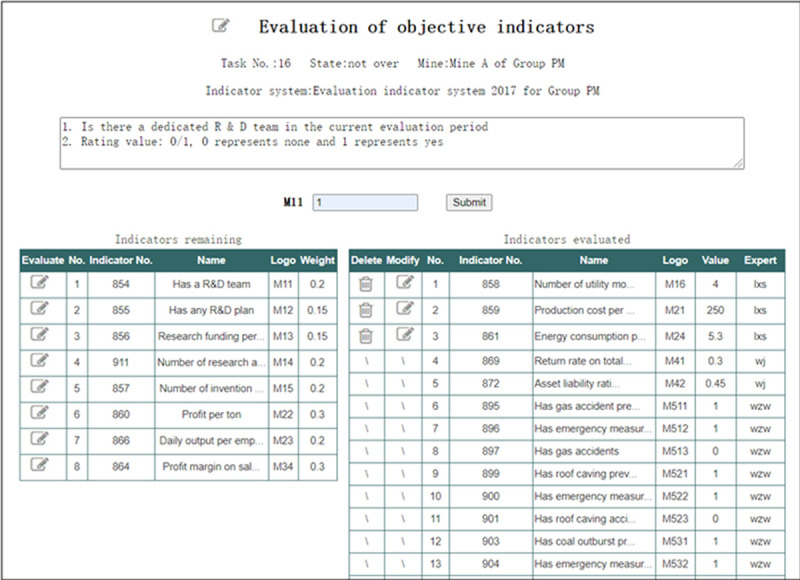Screen dimensions: 800x580
Task: Select the 'Return rate on total' row cell
Action: [593, 362]
